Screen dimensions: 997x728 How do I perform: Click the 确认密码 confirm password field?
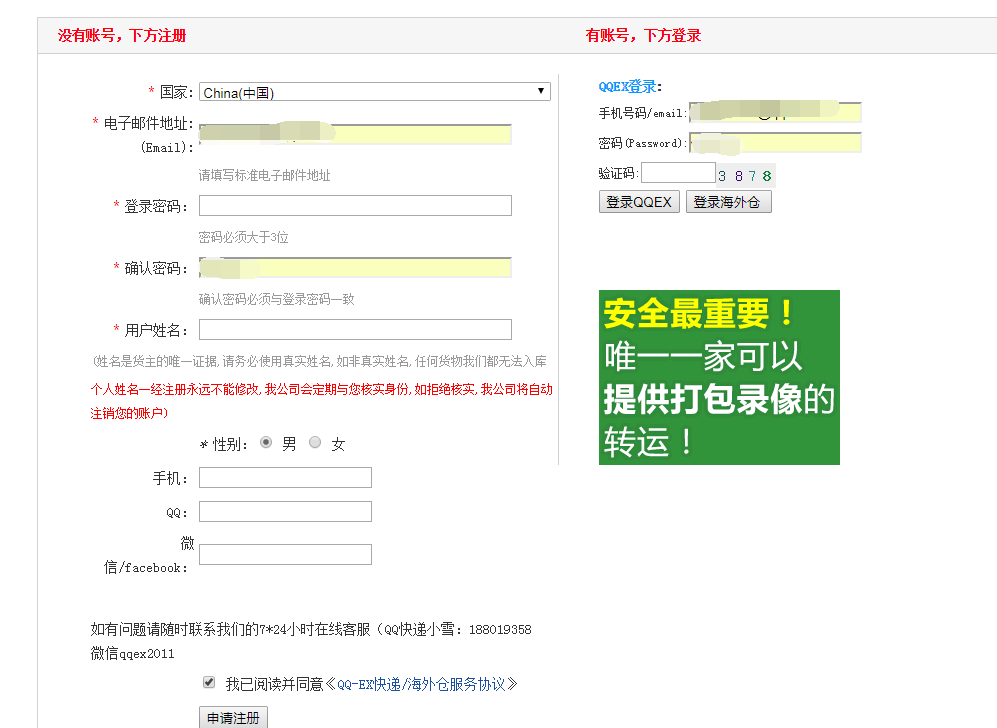point(355,268)
